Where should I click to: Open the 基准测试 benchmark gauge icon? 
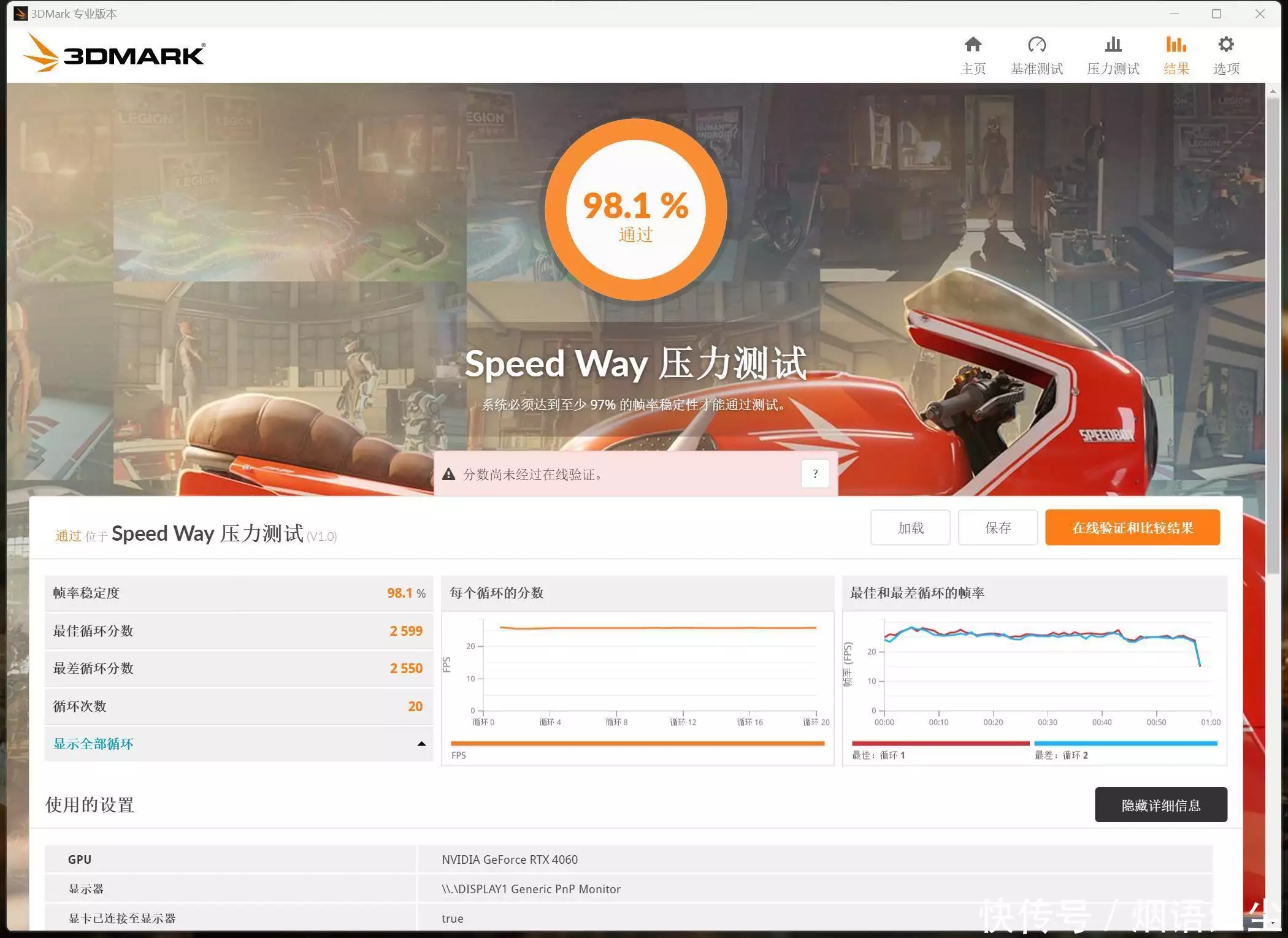1037,44
